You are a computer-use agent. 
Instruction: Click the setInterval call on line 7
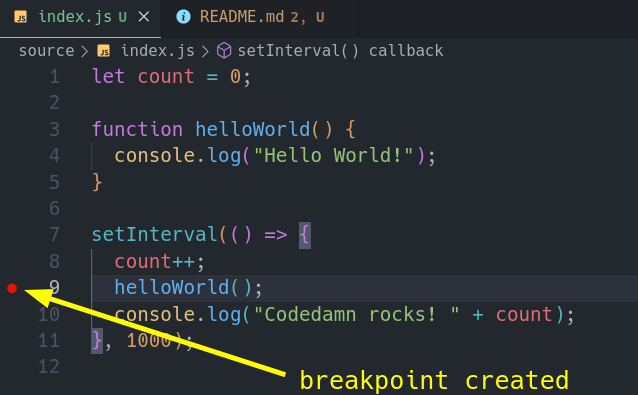pyautogui.click(x=155, y=235)
